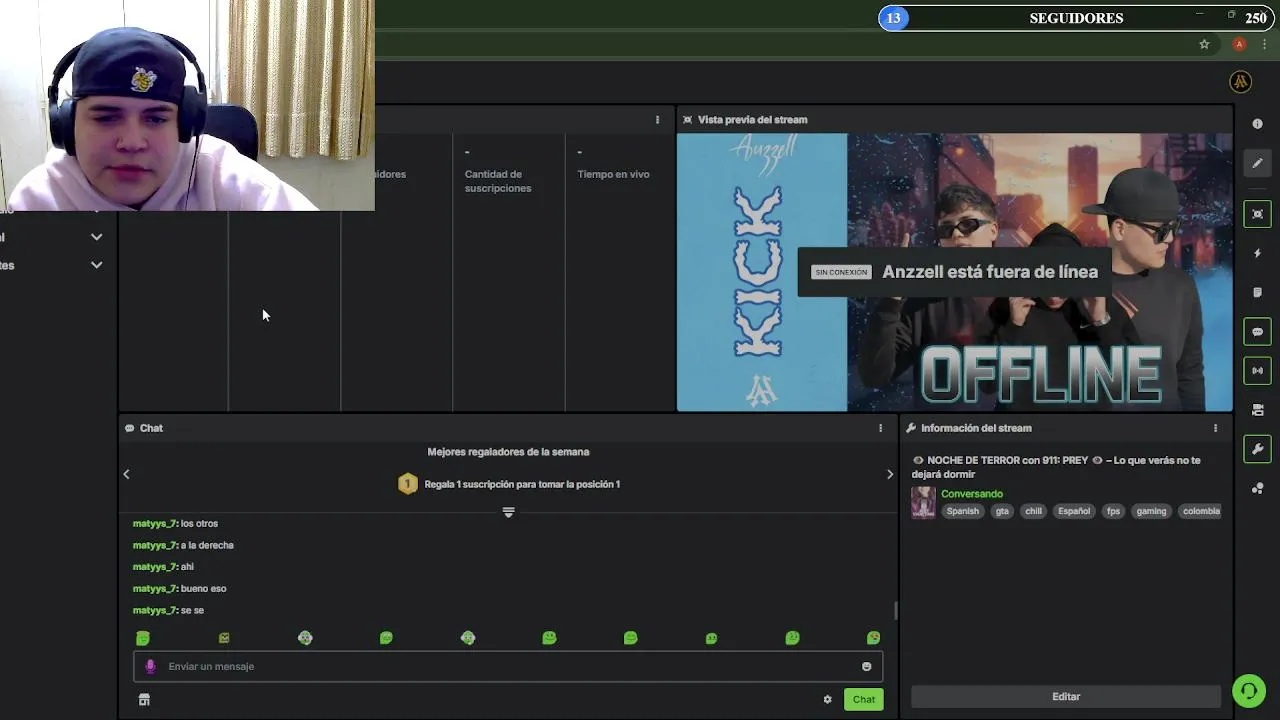This screenshot has height=720, width=1280.
Task: Click Mejores regaladores de la semana heading
Action: click(508, 452)
